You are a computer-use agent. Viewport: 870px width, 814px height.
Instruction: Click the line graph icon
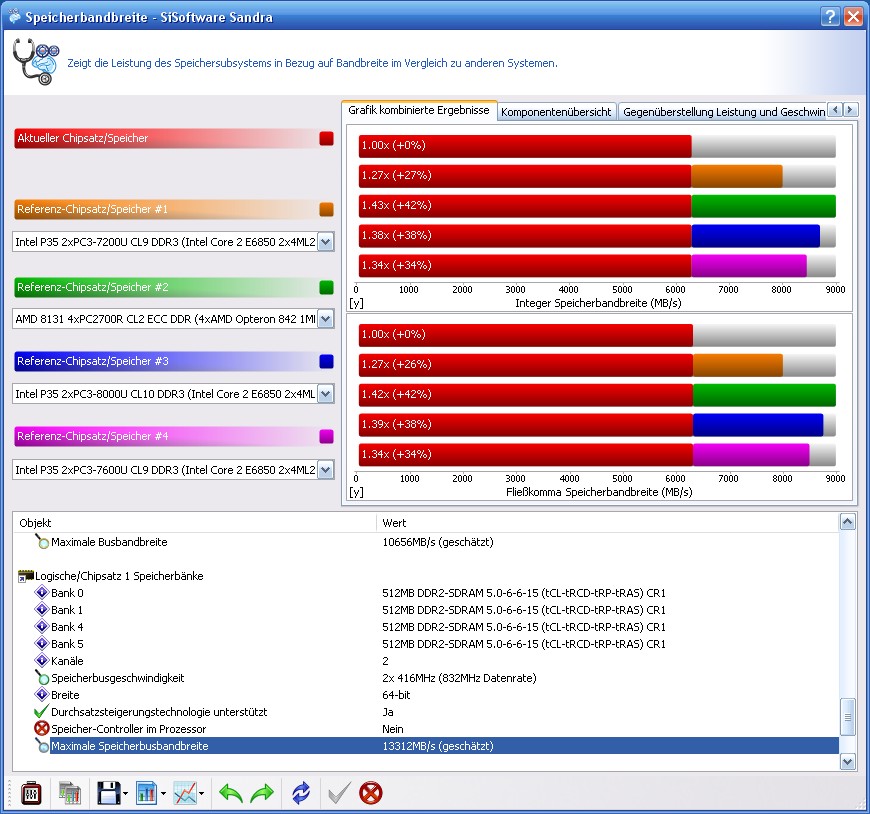tap(185, 793)
